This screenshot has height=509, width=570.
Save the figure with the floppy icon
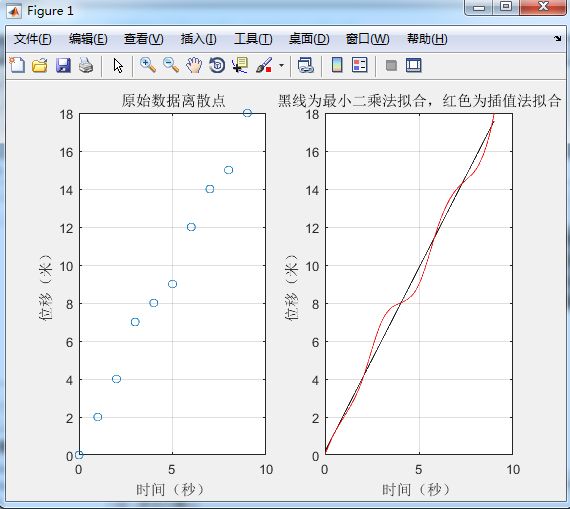tap(63, 65)
